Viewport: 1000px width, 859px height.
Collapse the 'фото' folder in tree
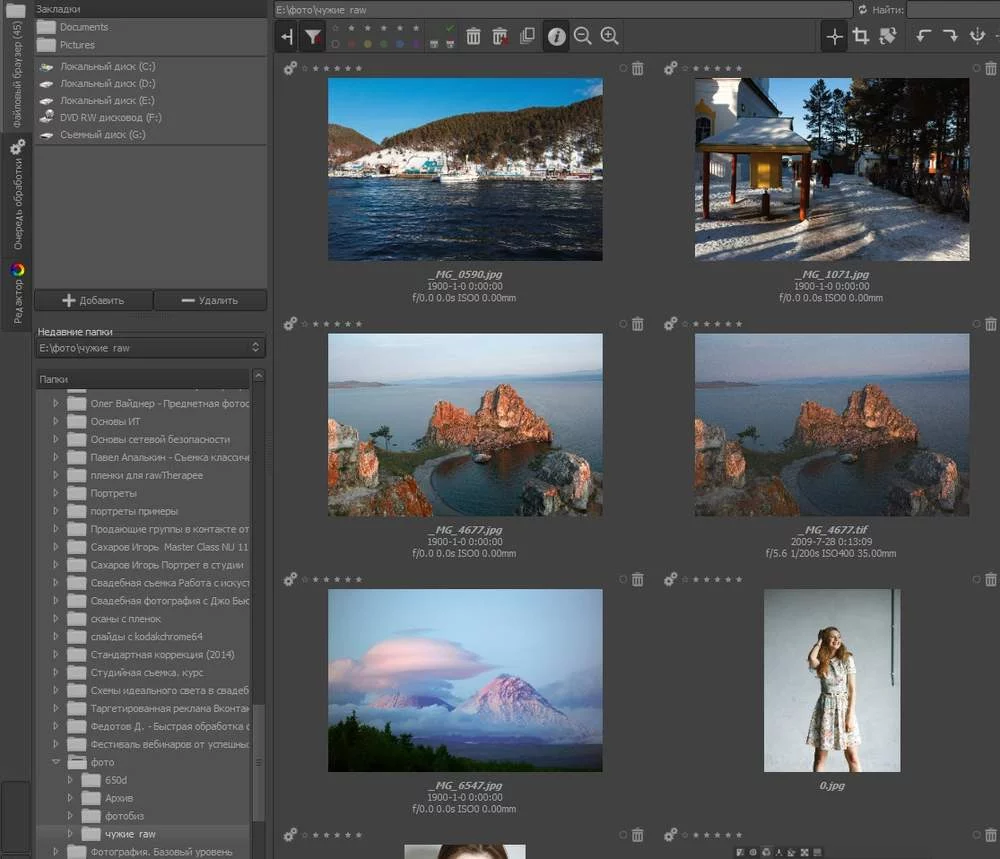56,762
